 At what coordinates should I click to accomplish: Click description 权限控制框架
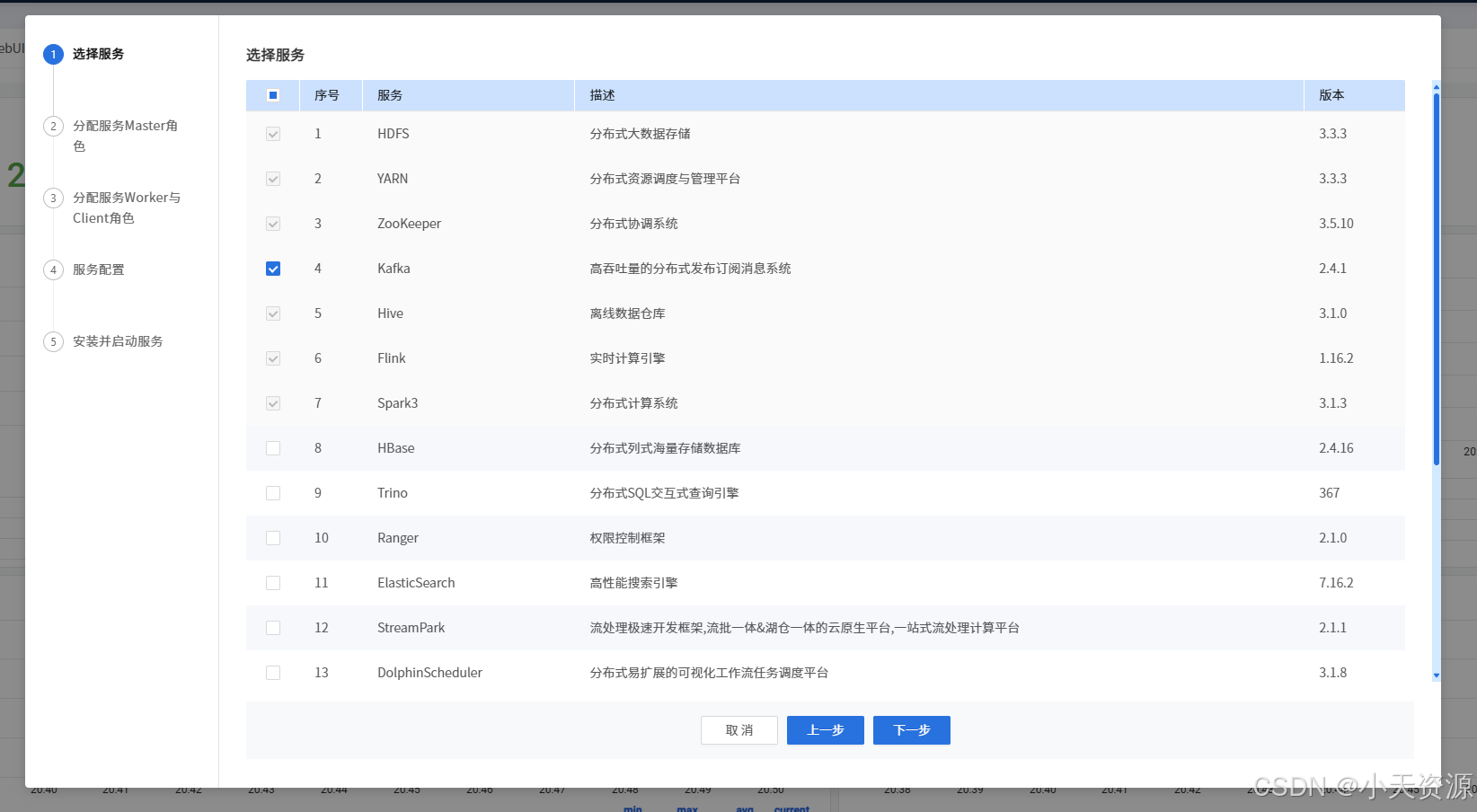(x=627, y=538)
